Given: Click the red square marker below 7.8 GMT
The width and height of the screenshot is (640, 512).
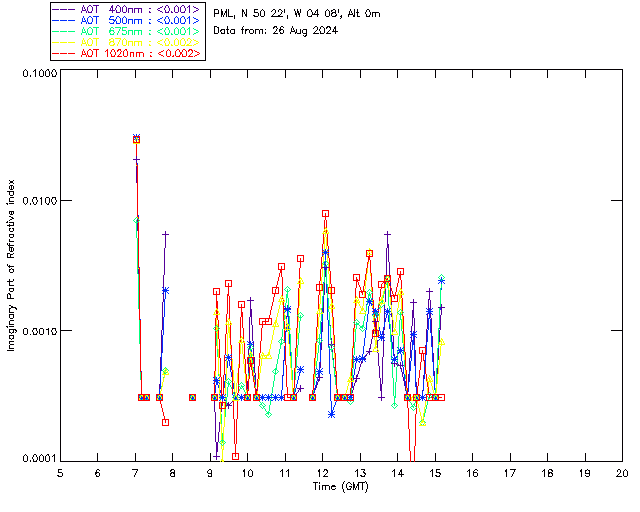Looking at the screenshot, I should point(165,422).
